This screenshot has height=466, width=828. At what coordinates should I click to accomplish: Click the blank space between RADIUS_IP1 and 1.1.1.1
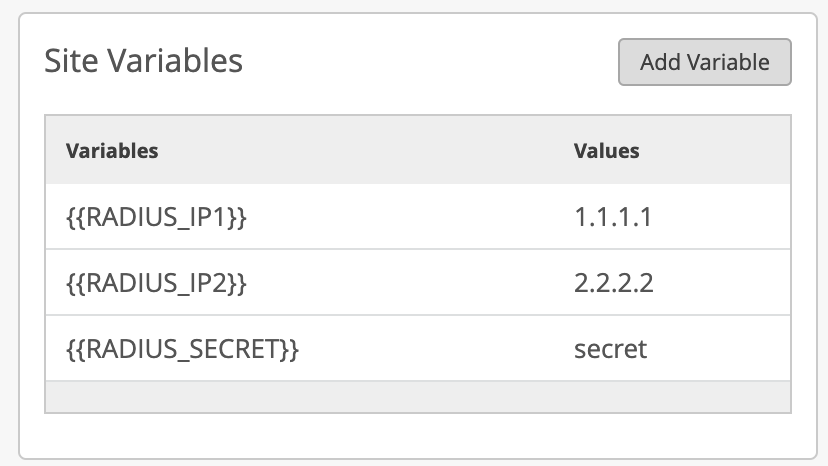410,217
